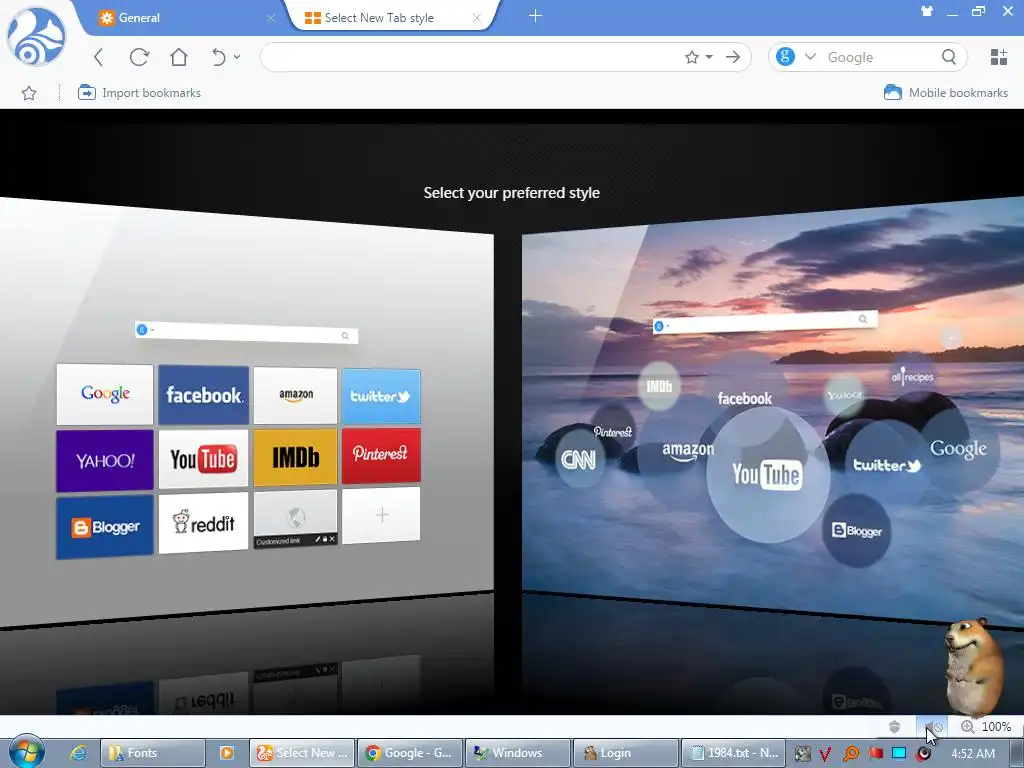
Task: Click the ad block shield status icon
Action: [895, 727]
